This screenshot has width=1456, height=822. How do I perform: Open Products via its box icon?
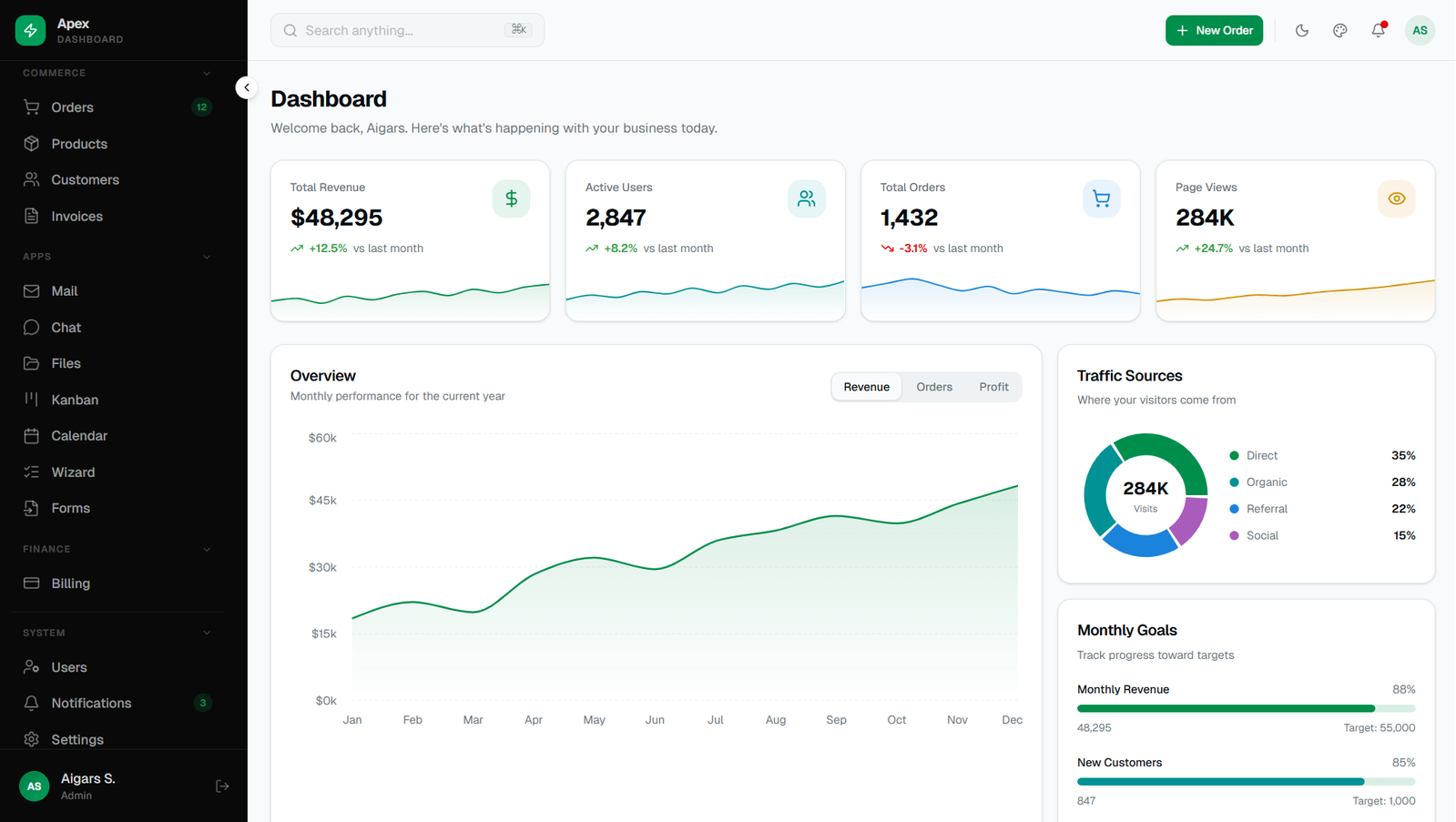click(x=32, y=144)
